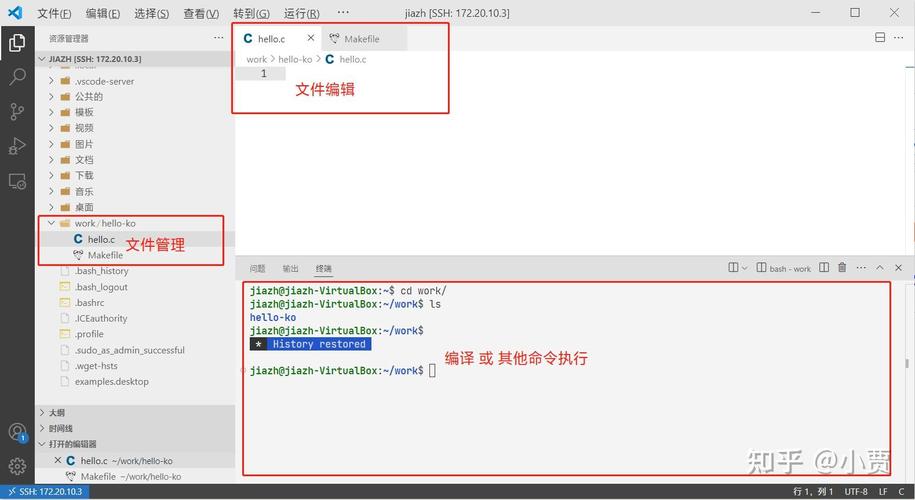Close the hello.c editor tab
The width and height of the screenshot is (915, 500).
pyautogui.click(x=310, y=38)
